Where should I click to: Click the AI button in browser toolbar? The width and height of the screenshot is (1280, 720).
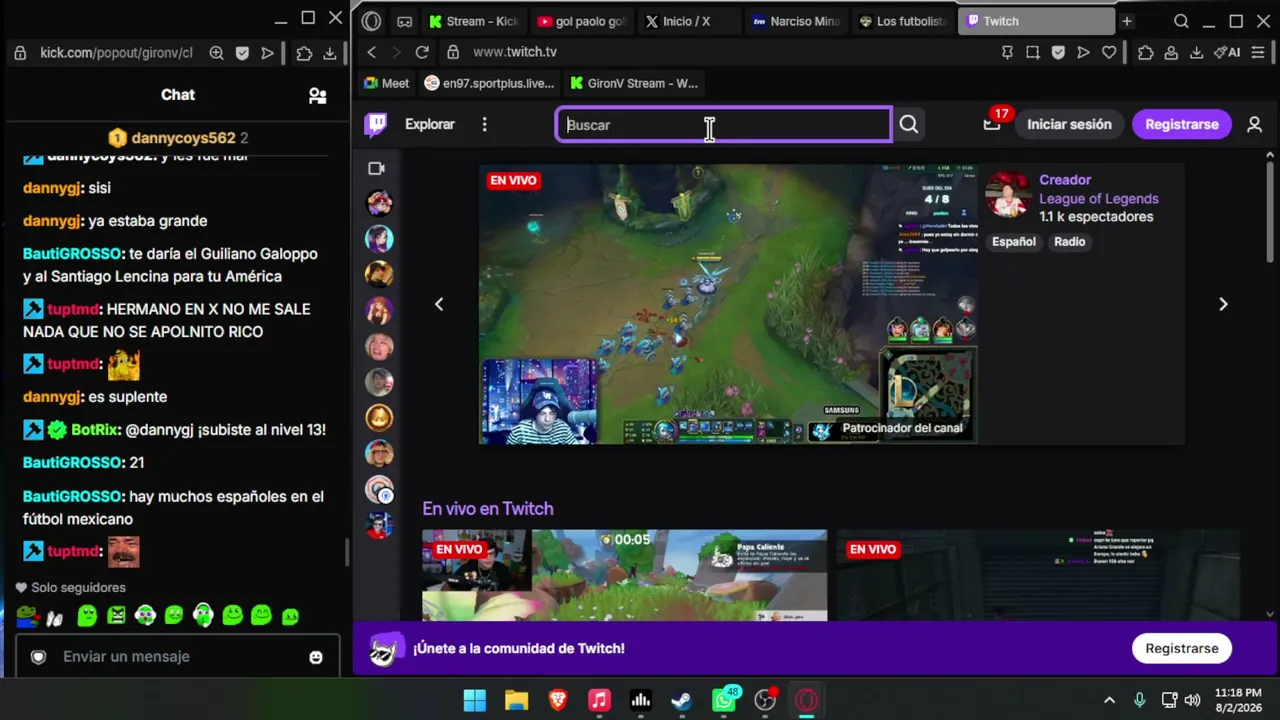pos(1227,52)
